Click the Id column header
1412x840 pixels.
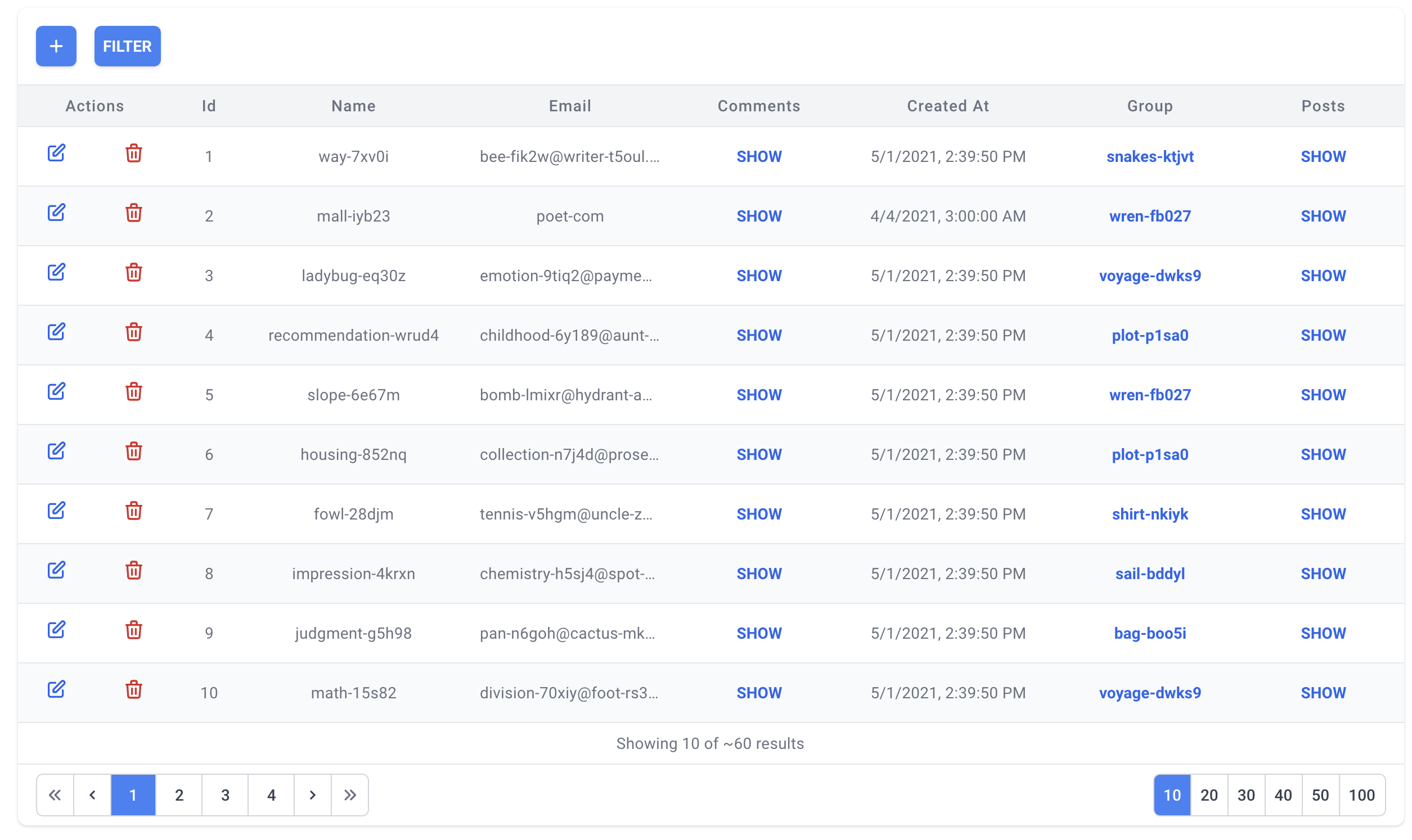[x=209, y=106]
